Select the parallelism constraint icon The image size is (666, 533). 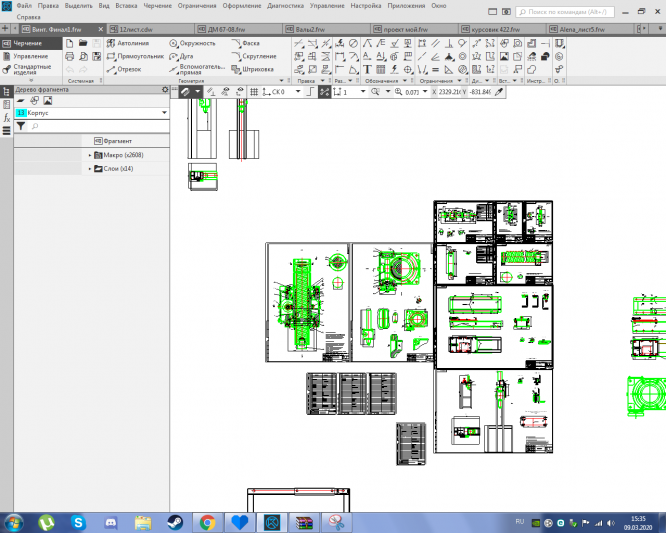tap(435, 43)
